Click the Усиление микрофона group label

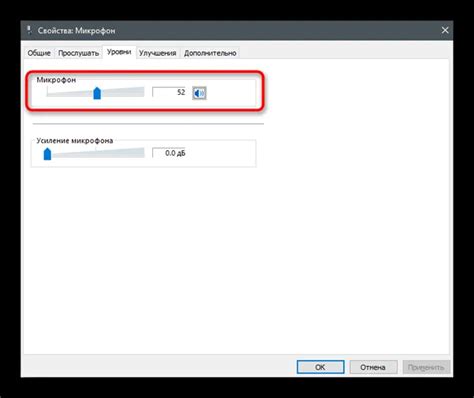tap(75, 141)
